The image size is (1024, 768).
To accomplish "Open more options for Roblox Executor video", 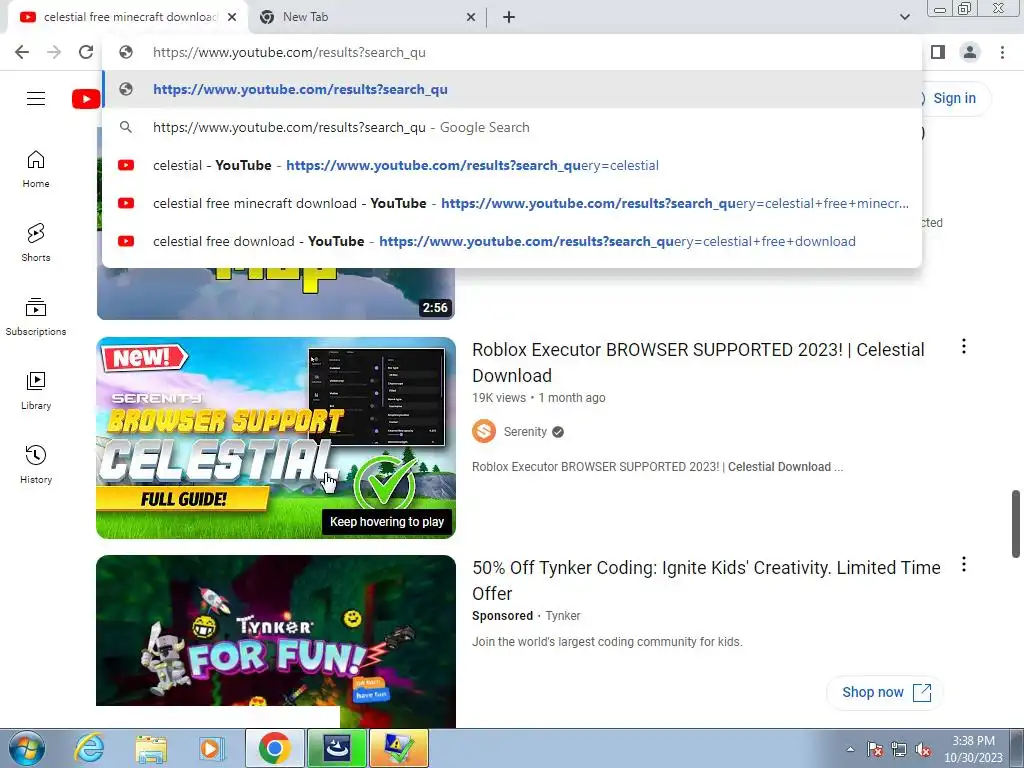I will [x=964, y=347].
